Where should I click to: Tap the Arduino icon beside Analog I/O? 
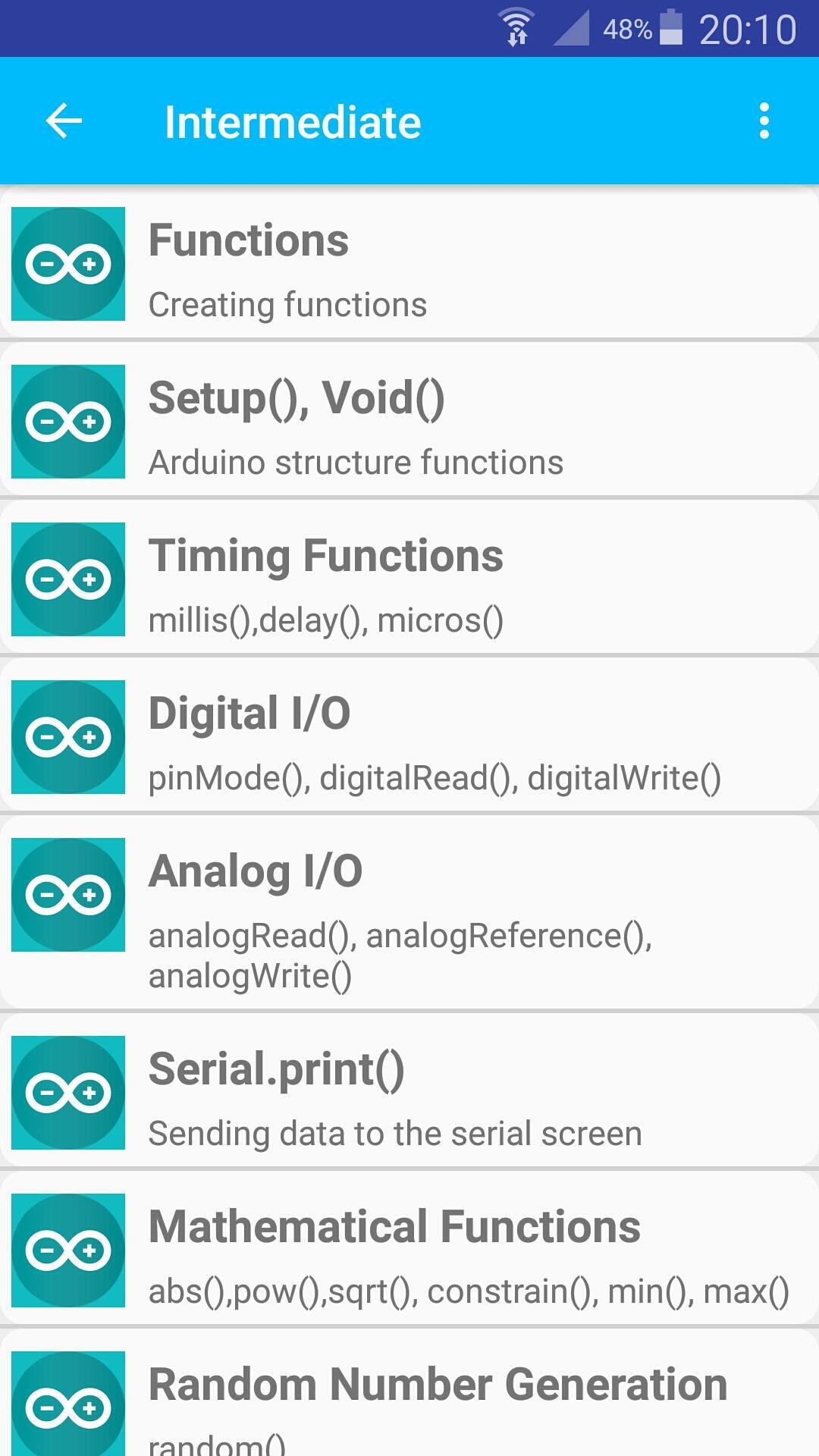tap(68, 895)
